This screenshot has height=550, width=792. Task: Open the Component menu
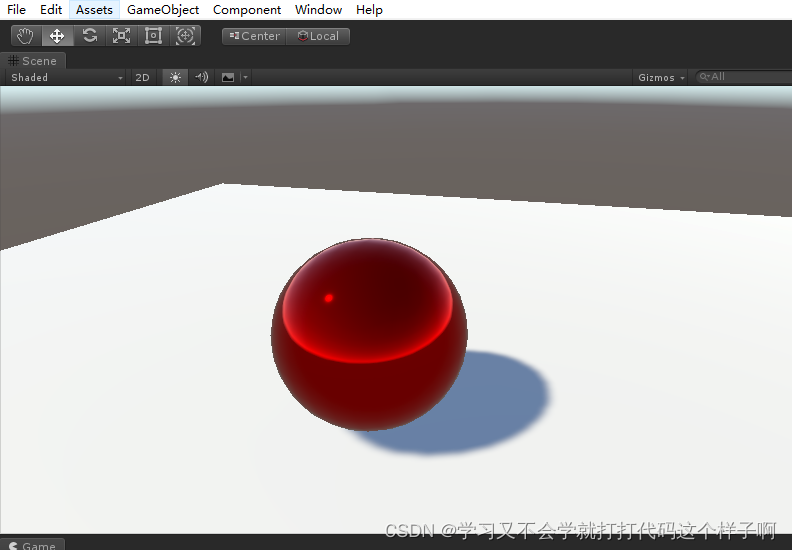click(247, 10)
